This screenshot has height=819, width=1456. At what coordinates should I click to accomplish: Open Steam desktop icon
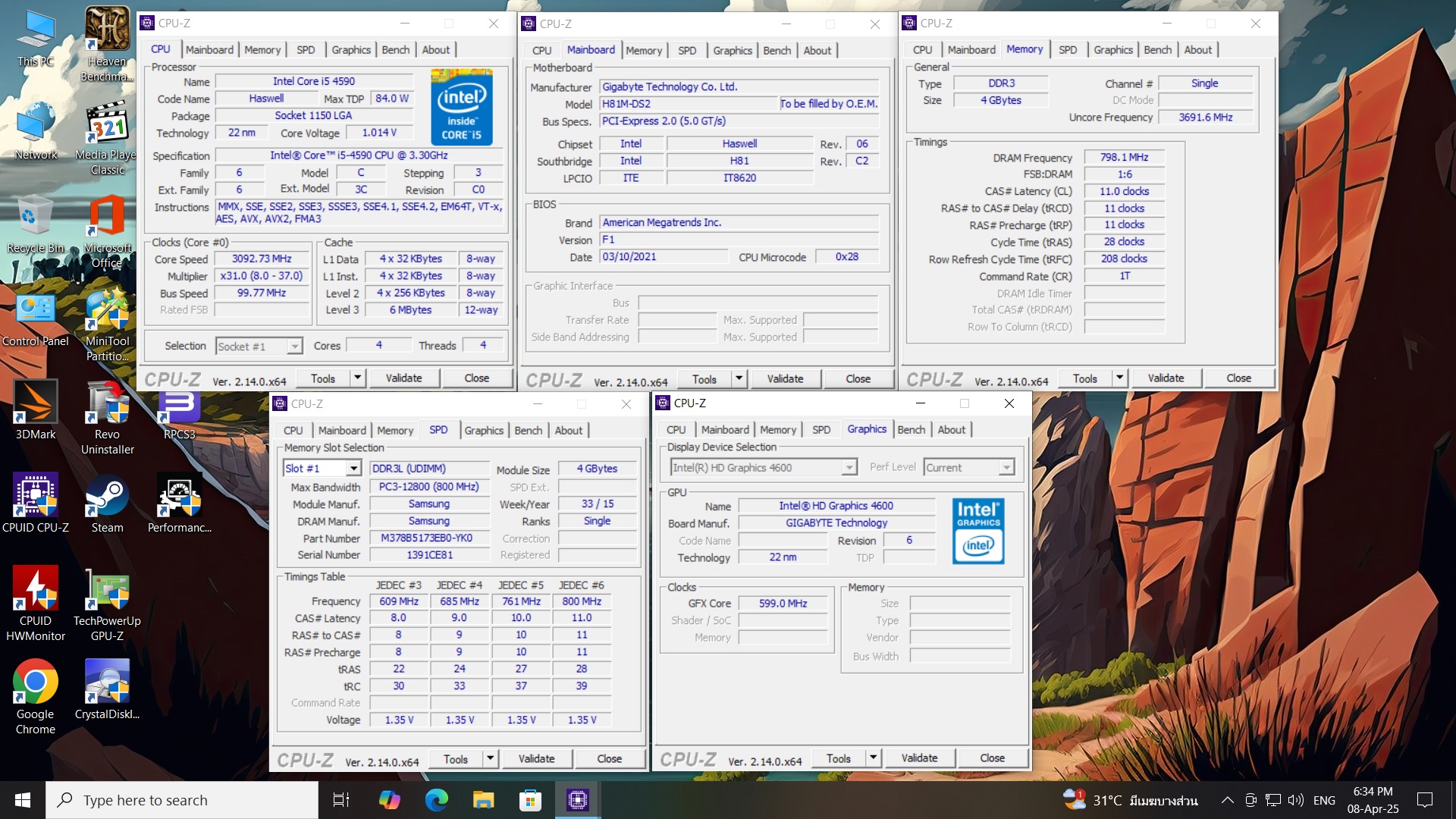tap(107, 504)
